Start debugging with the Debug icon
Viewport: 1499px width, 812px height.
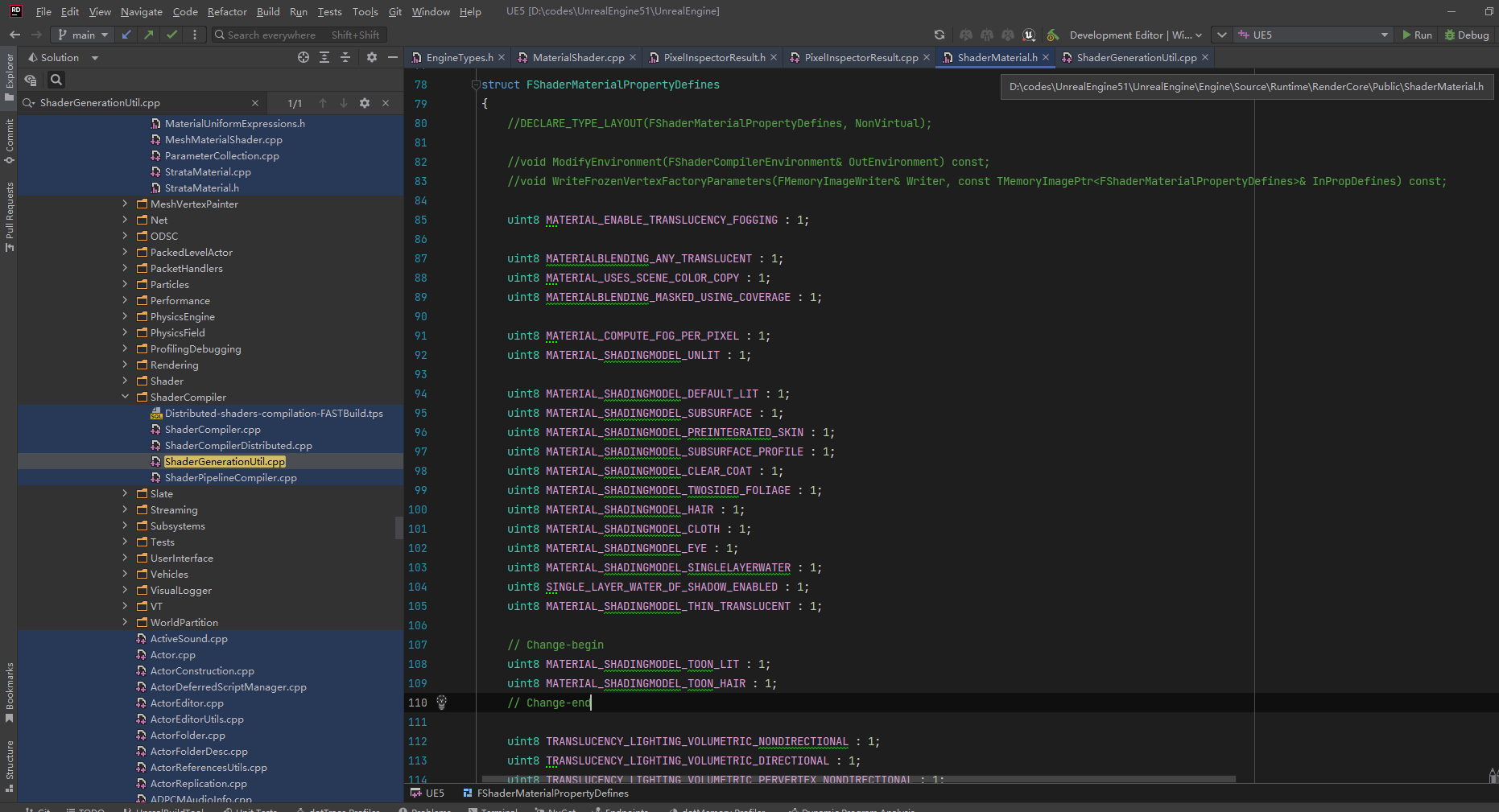point(1467,35)
